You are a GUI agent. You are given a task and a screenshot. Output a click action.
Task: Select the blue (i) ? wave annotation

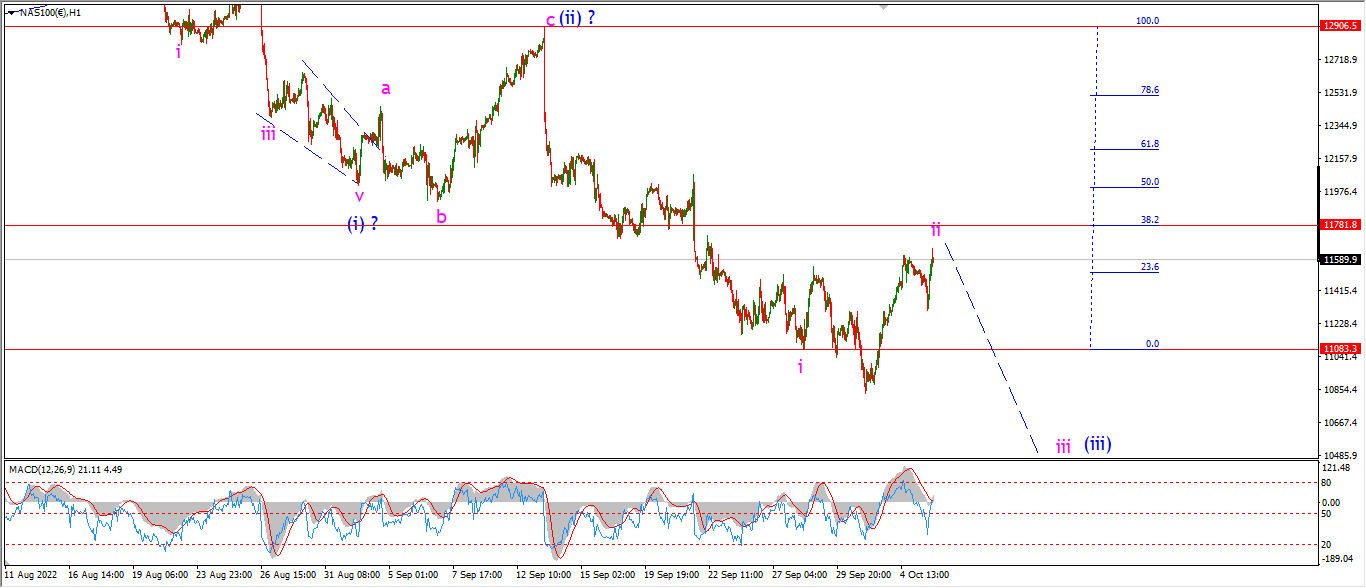pyautogui.click(x=363, y=224)
